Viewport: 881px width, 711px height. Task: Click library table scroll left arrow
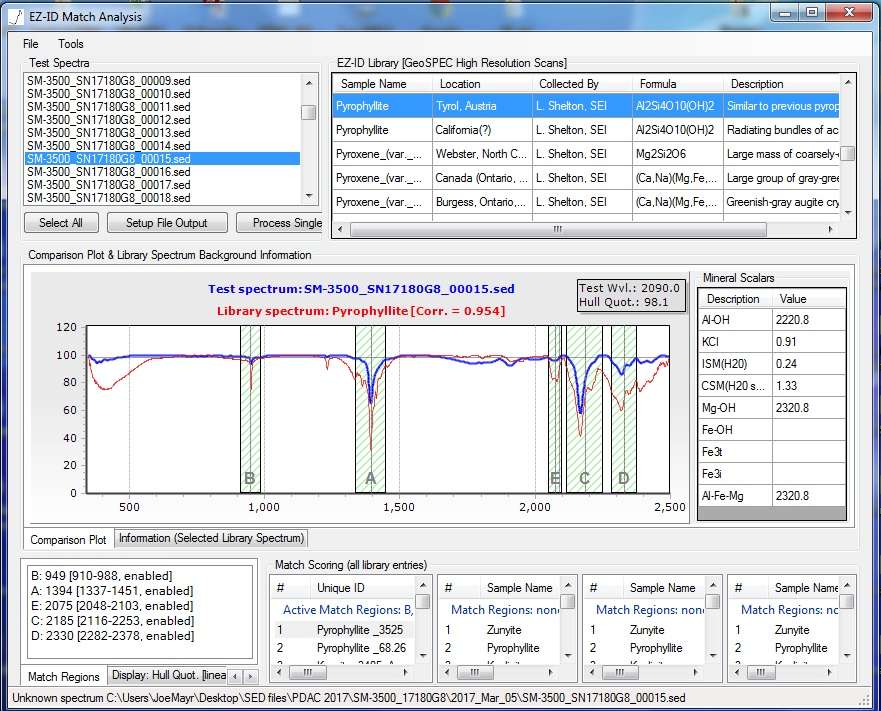(340, 229)
